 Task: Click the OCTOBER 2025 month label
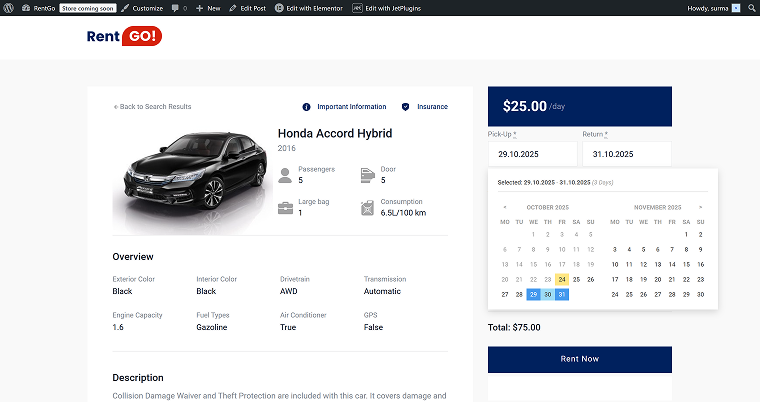pyautogui.click(x=548, y=207)
